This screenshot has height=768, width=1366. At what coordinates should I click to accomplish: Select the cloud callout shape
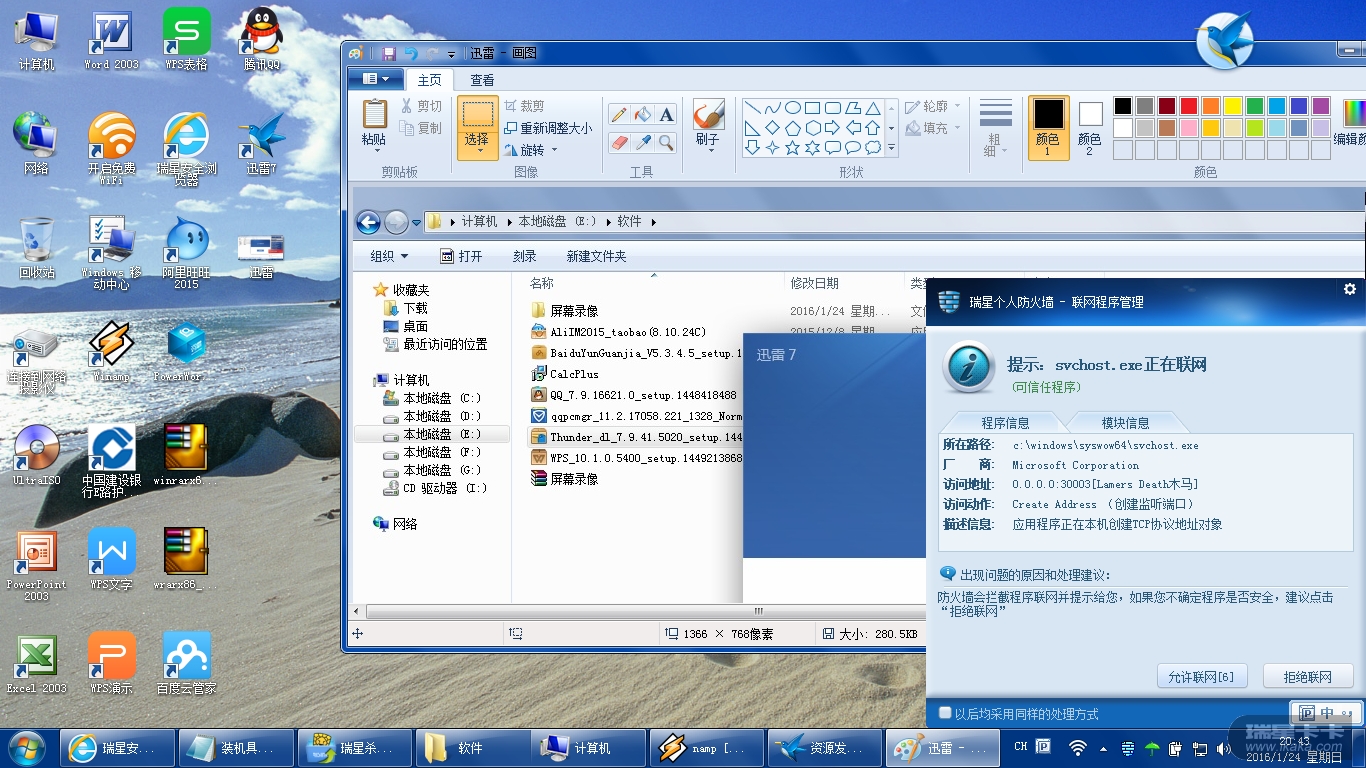tap(872, 148)
